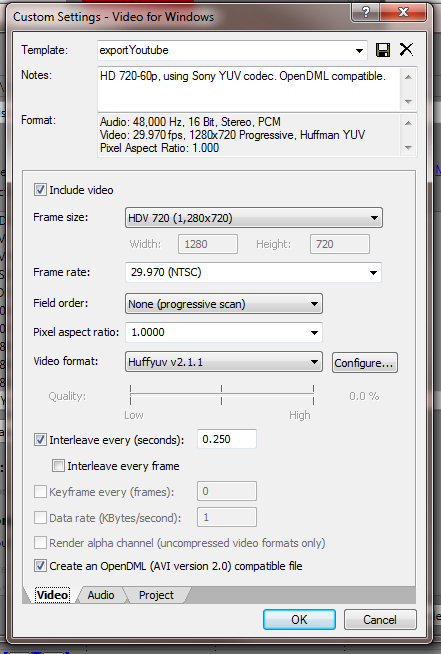Click the Data rate value field
This screenshot has width=441, height=654.
(x=227, y=517)
